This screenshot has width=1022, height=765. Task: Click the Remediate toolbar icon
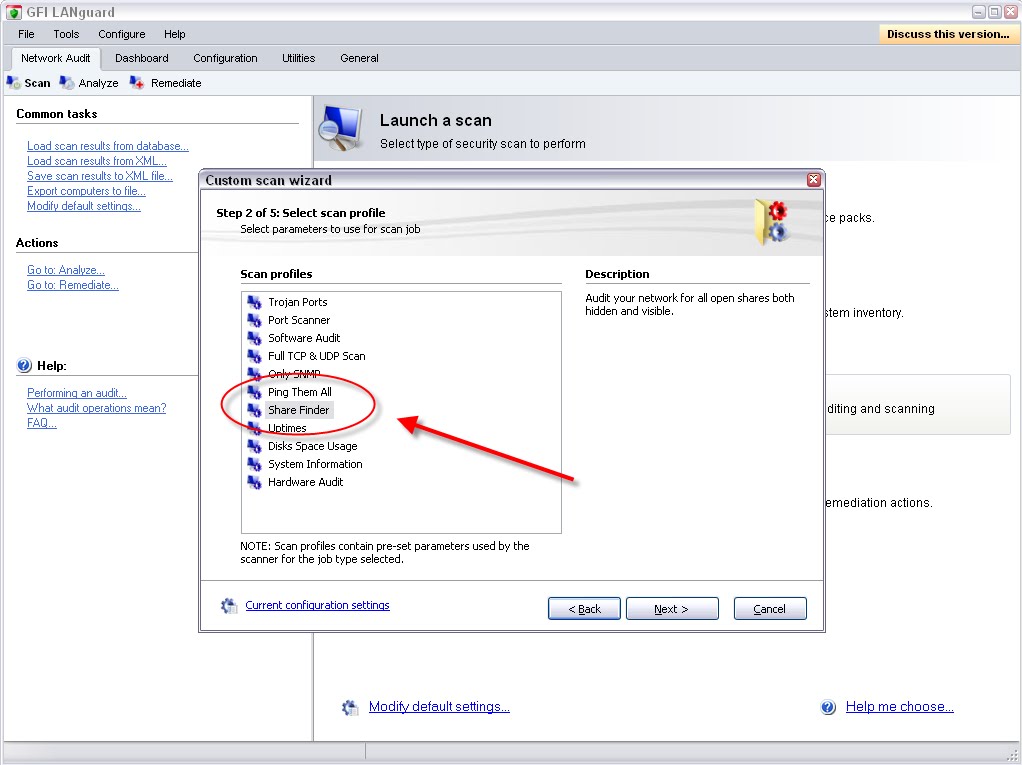pos(136,83)
